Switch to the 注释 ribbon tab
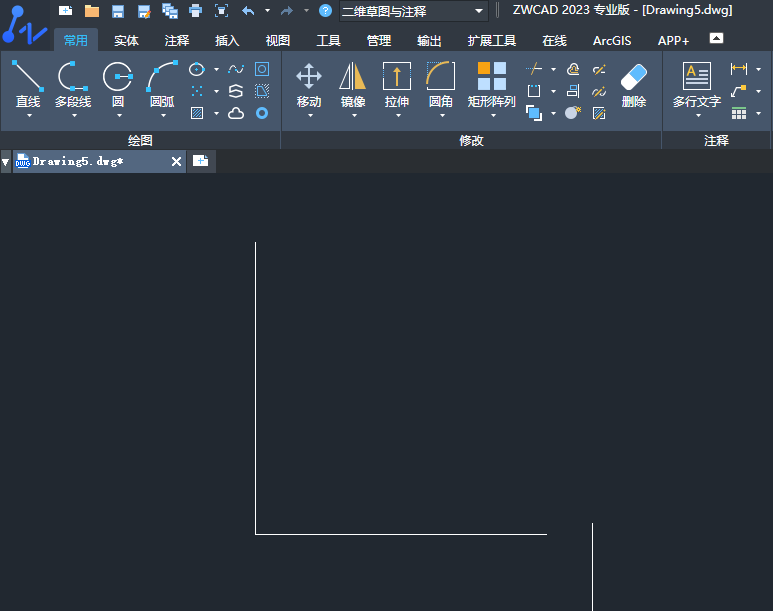Viewport: 773px width, 611px height. coord(177,40)
